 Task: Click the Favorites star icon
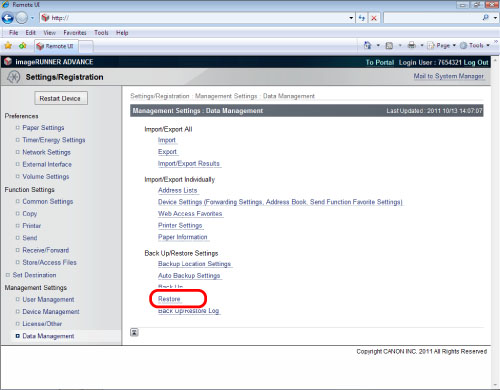(x=8, y=46)
